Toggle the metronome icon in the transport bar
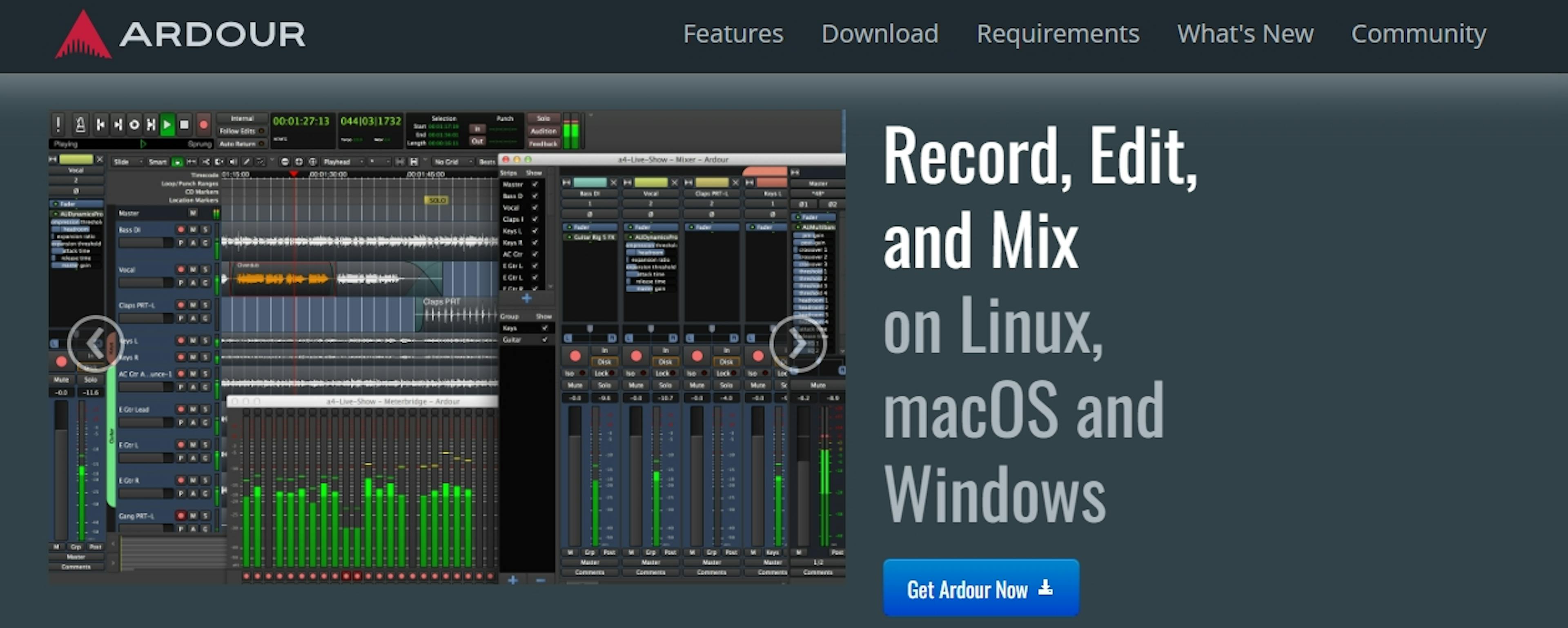 click(x=80, y=125)
